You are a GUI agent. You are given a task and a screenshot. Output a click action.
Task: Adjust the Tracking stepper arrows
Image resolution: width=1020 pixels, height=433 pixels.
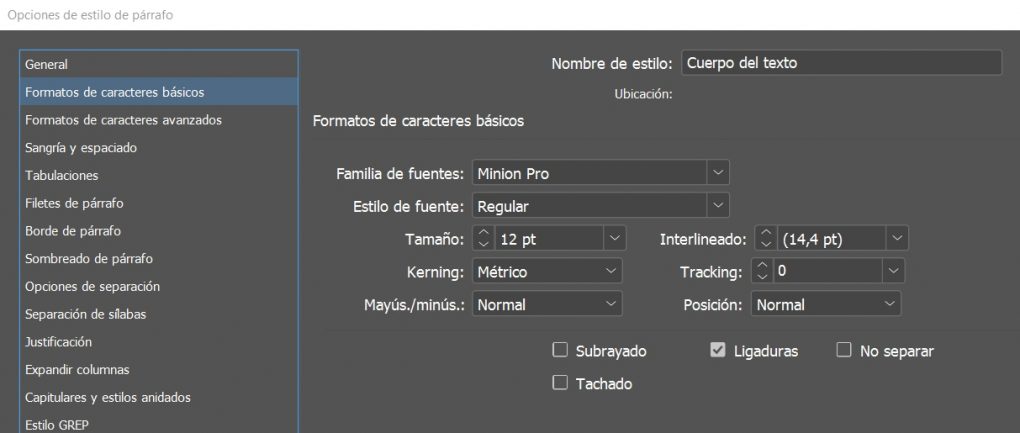click(x=762, y=271)
